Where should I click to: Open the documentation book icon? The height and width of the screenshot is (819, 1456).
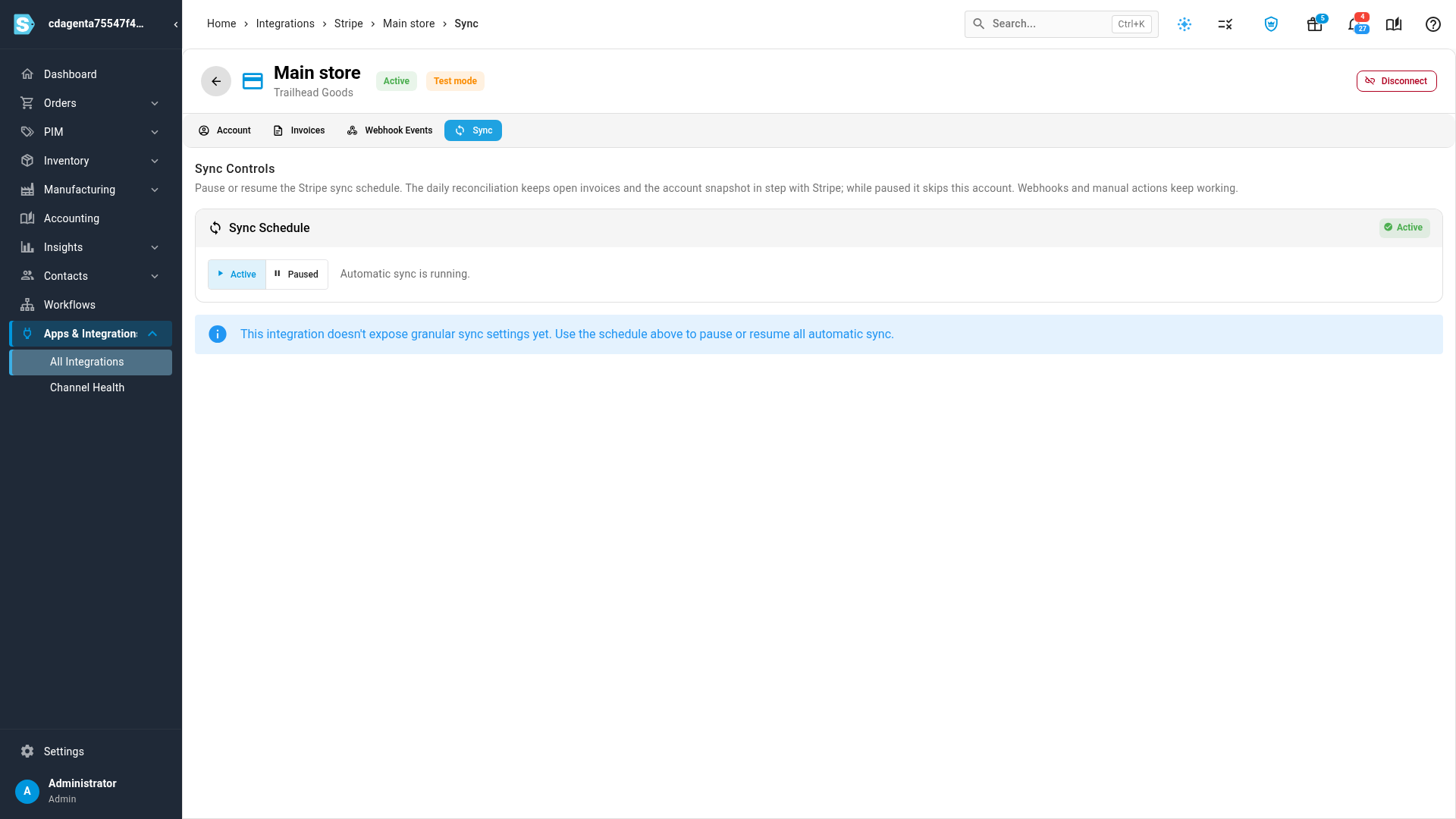1394,24
